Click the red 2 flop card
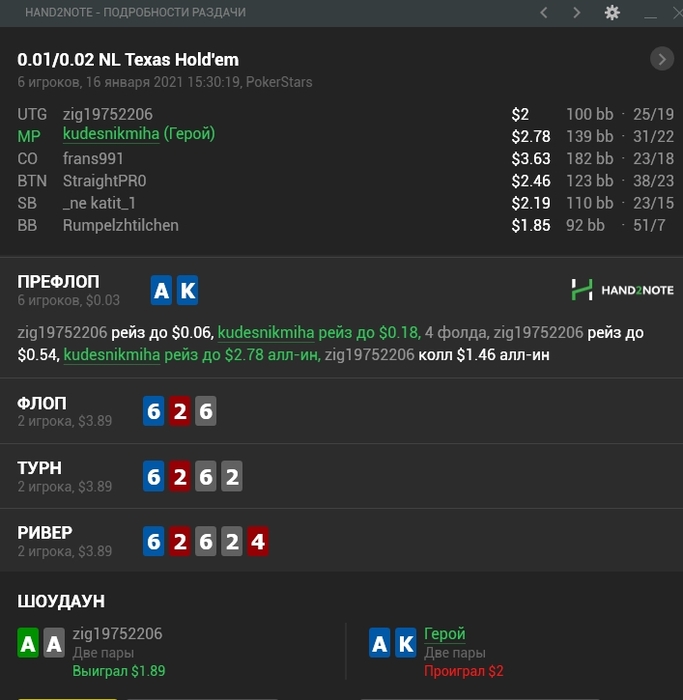683x700 pixels. [180, 411]
